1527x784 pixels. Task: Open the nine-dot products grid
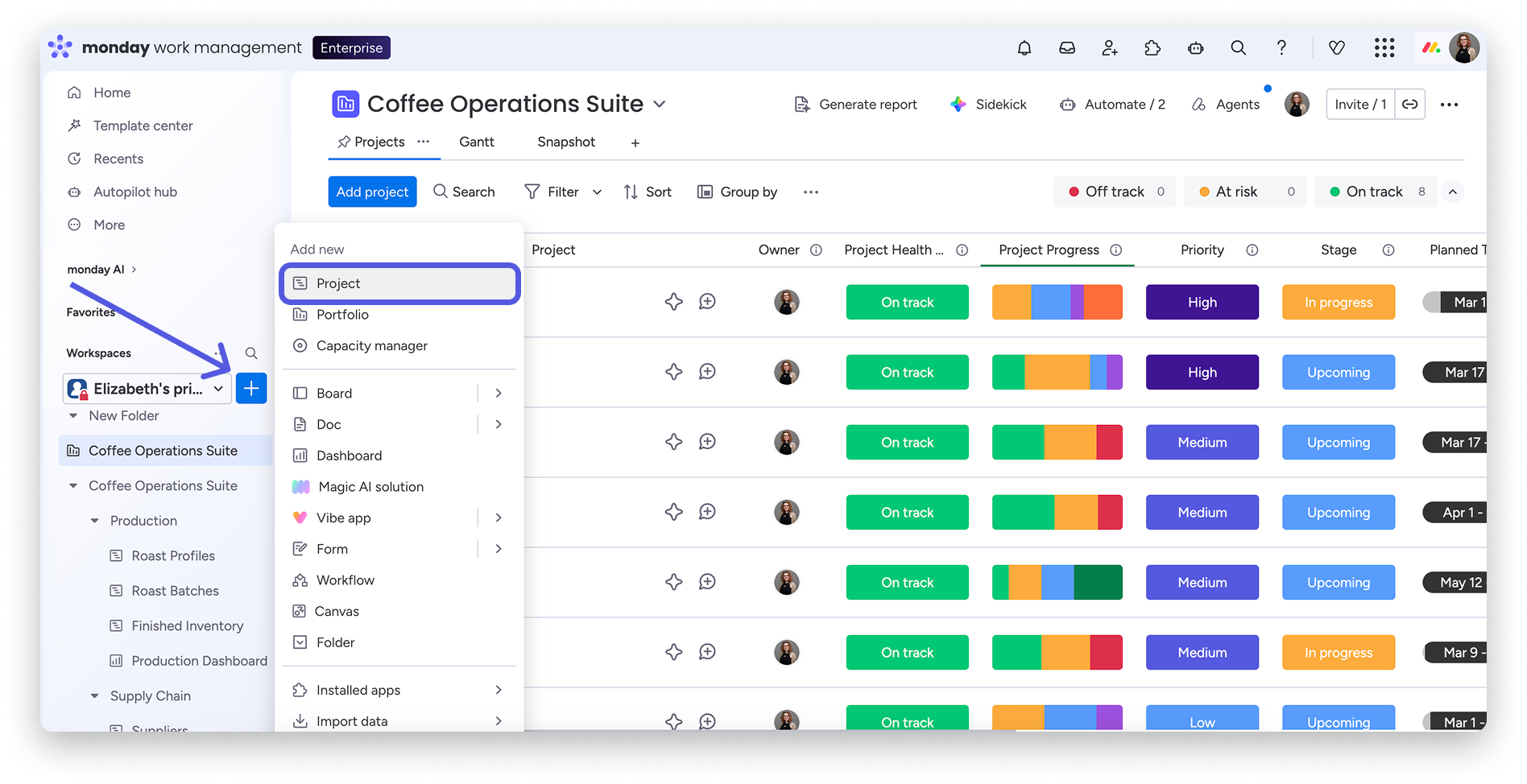pos(1384,48)
